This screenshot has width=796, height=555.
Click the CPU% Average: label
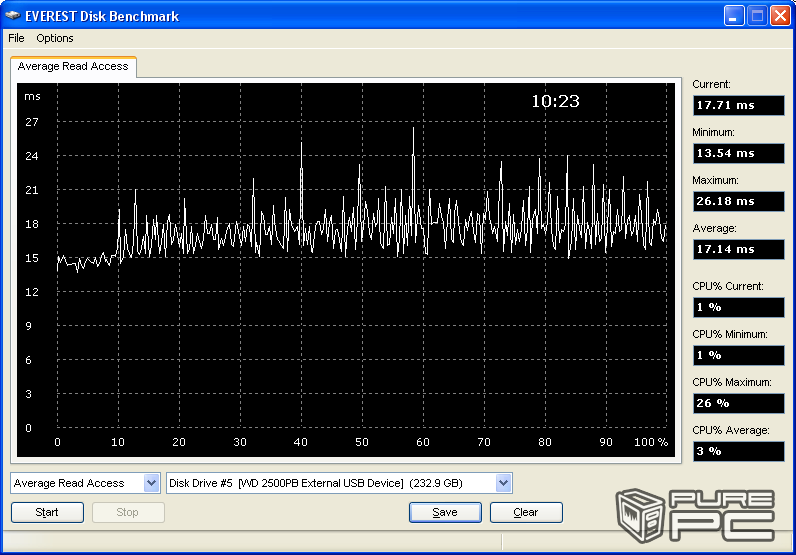(x=731, y=431)
